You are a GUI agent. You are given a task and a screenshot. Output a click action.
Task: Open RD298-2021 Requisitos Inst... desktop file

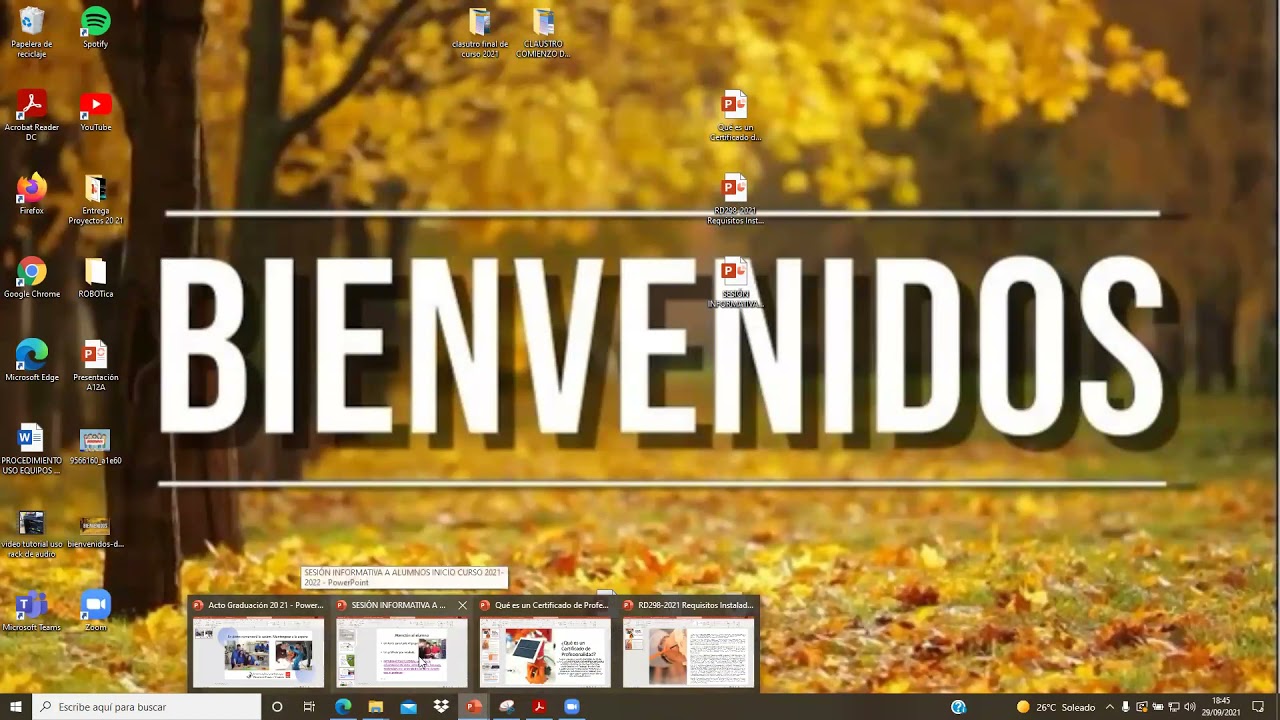pos(735,199)
